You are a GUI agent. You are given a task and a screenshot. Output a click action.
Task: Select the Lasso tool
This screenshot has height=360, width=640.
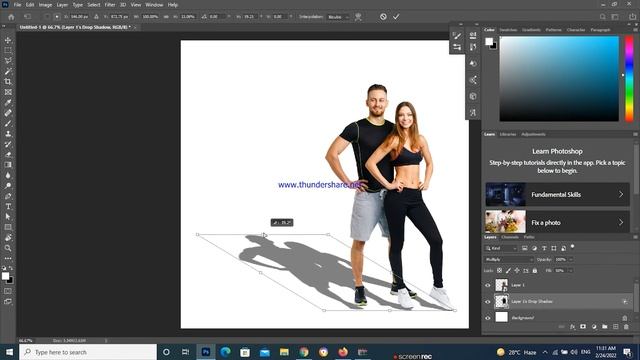[x=8, y=60]
